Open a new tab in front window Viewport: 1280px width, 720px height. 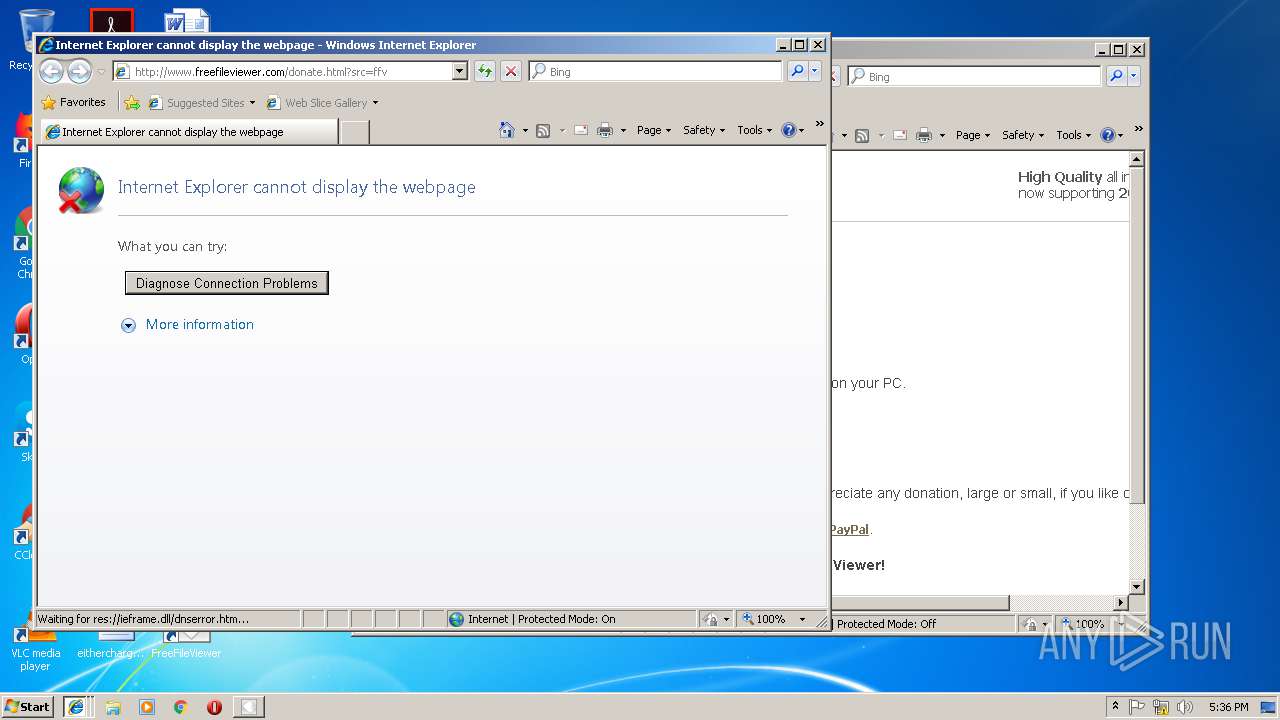[355, 132]
